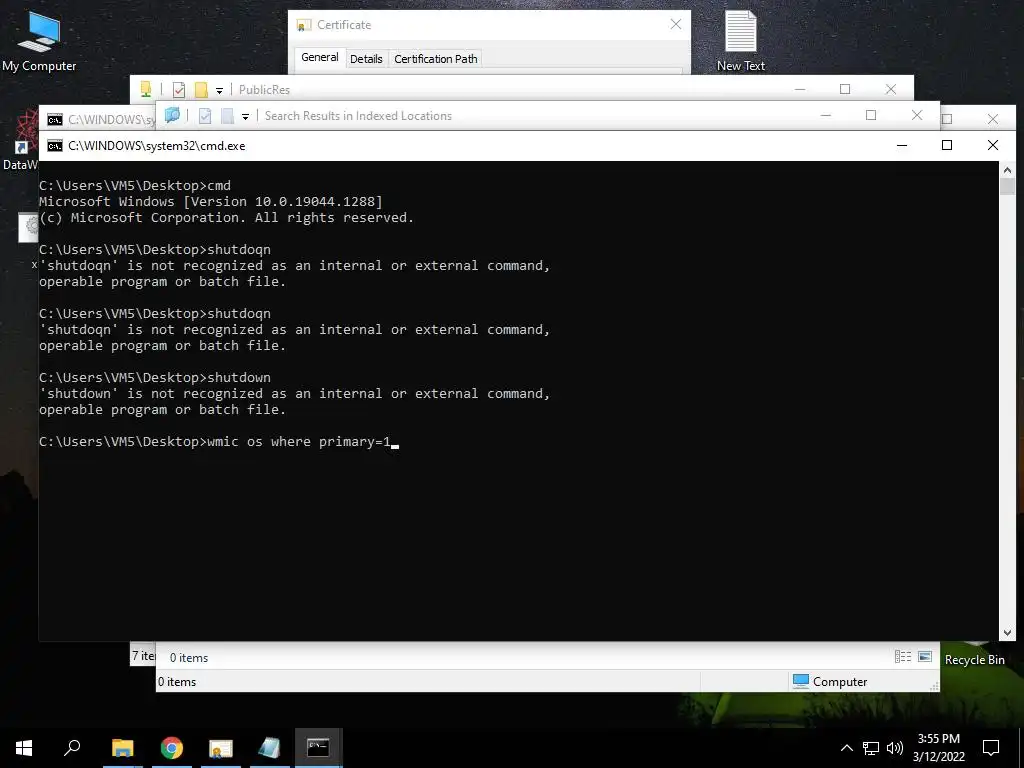Maximize the PublicRes window

(845, 89)
